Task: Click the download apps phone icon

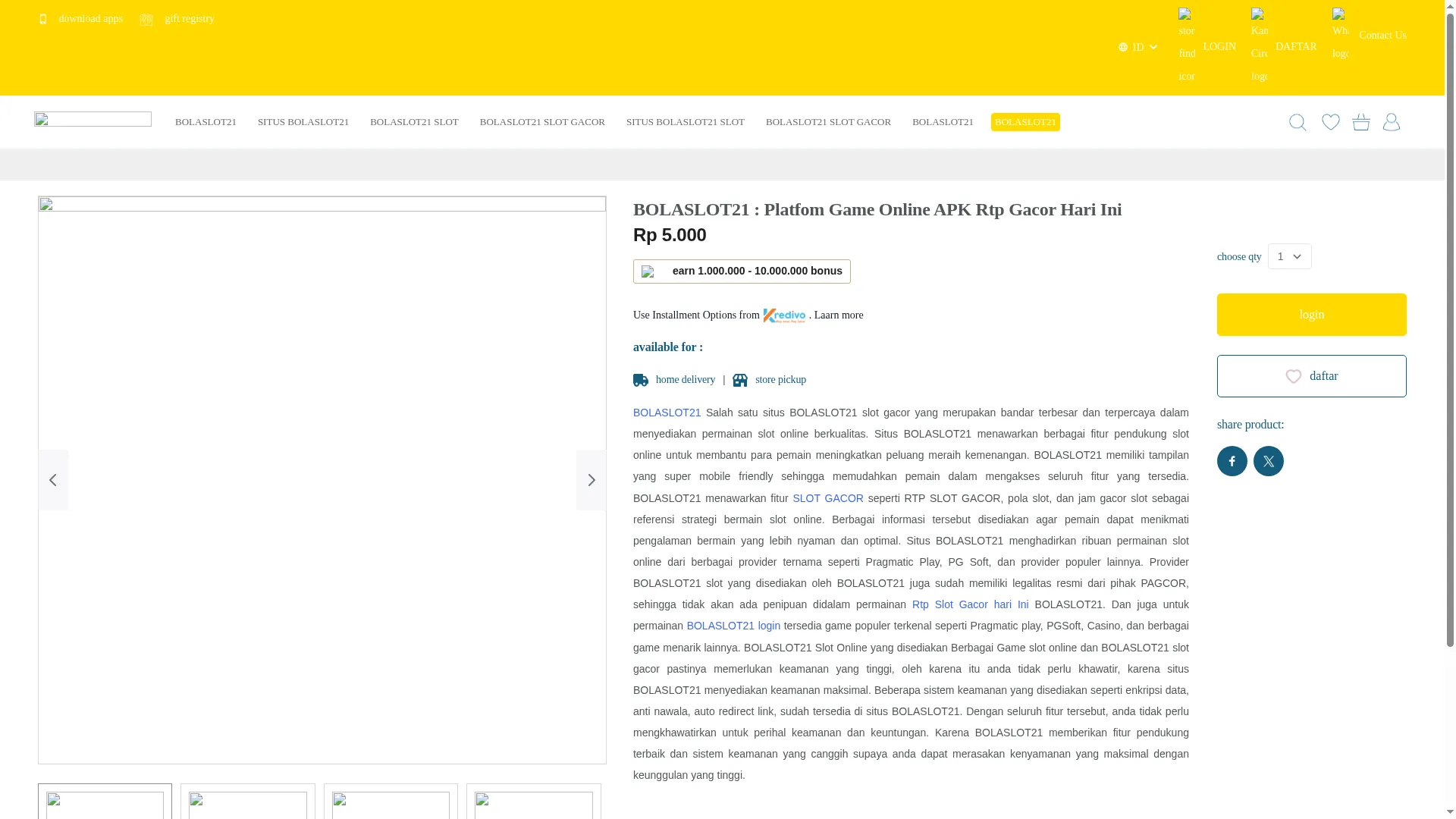Action: (x=43, y=19)
